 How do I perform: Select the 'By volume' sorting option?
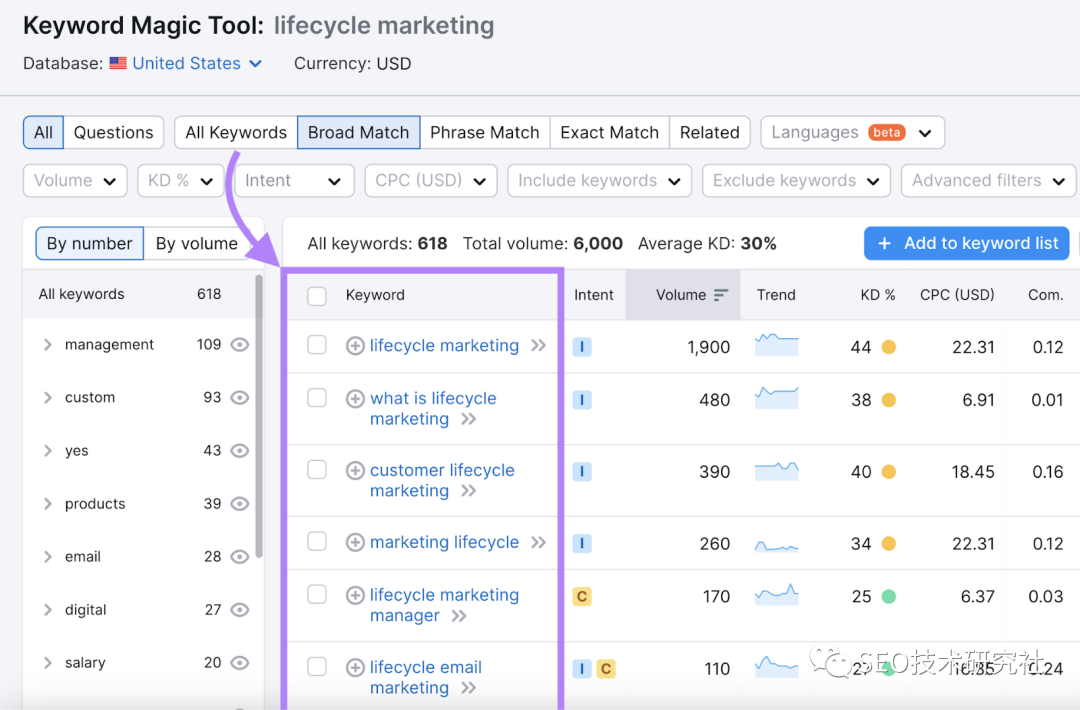[x=196, y=243]
